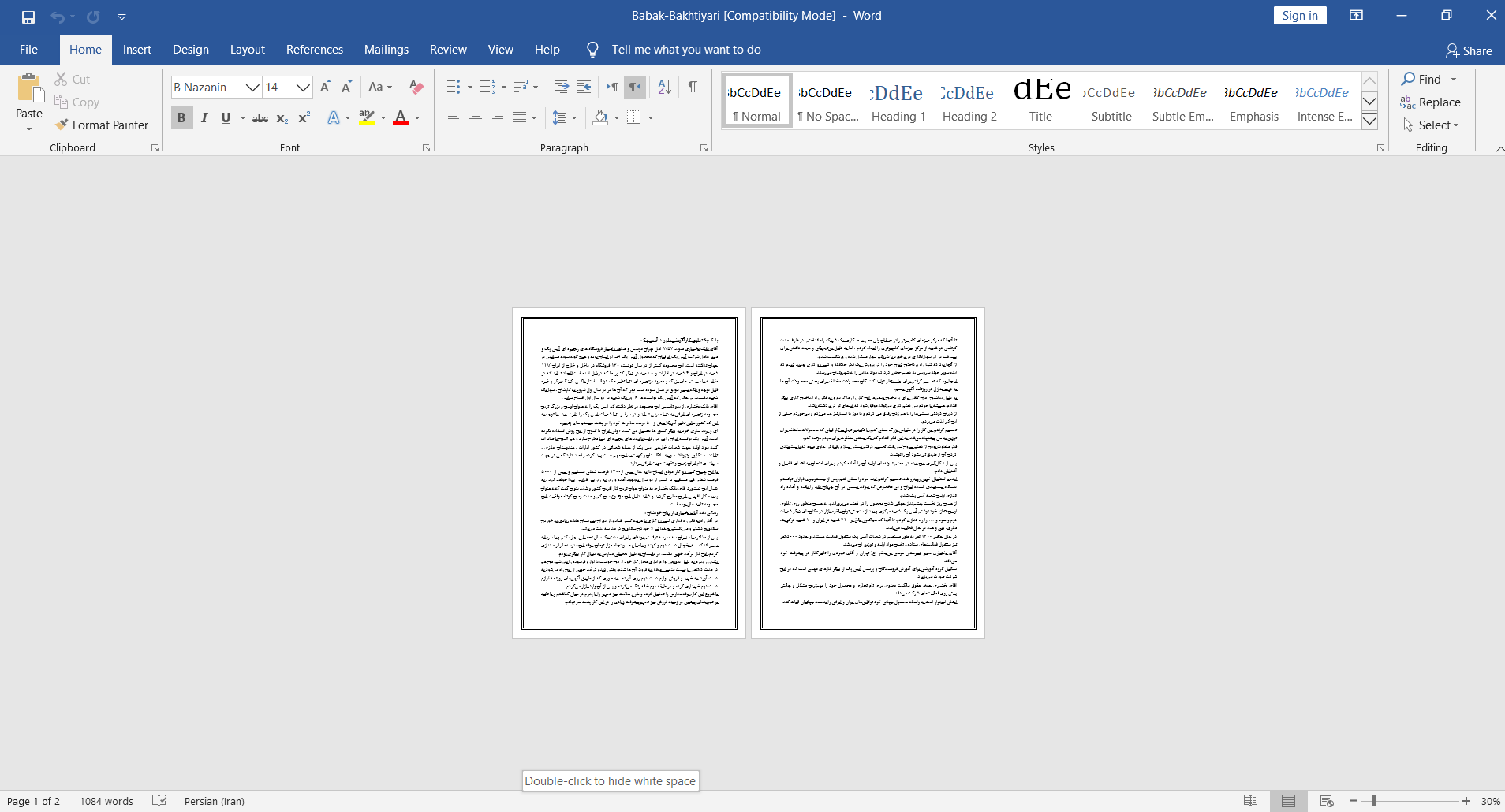Open the Select dropdown in Editing
This screenshot has width=1505, height=812.
tap(1432, 125)
